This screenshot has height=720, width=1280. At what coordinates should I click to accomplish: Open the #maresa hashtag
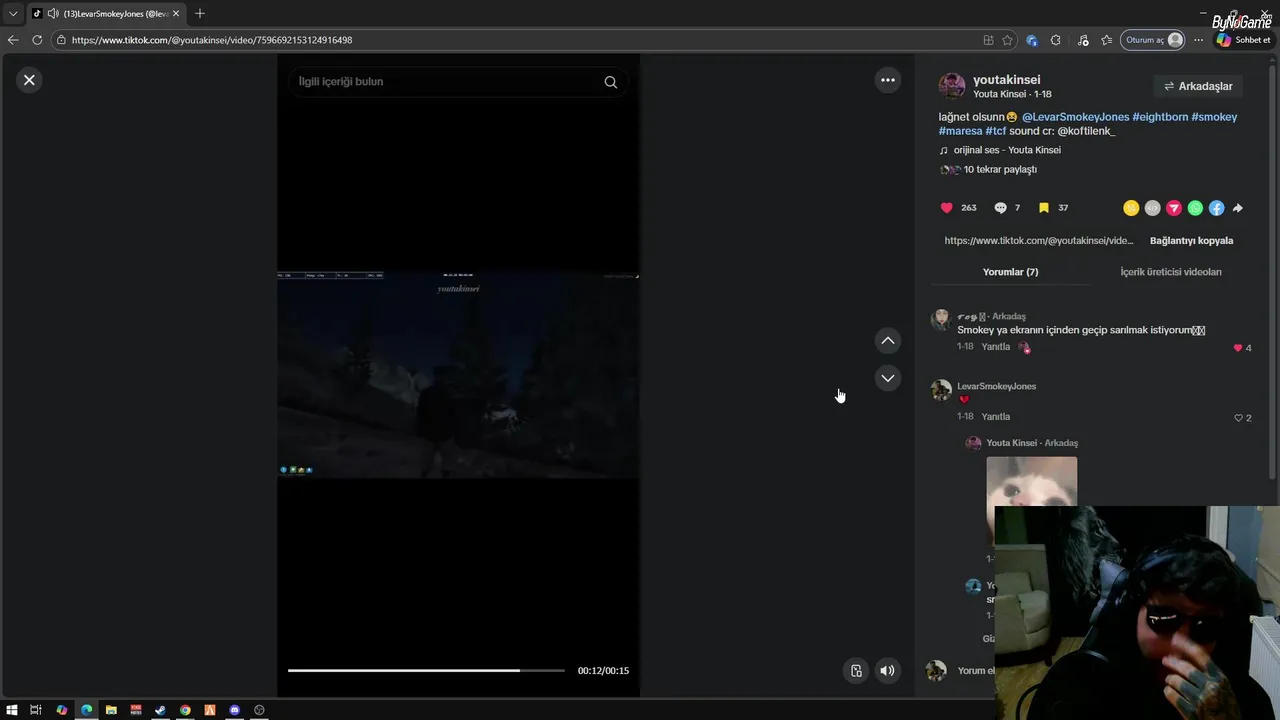(x=960, y=131)
